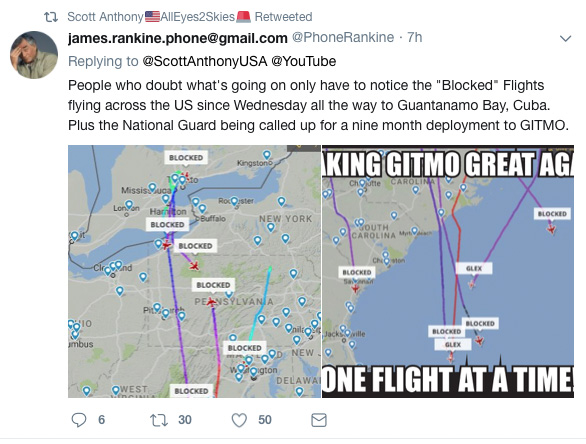
Task: Click the like count of 50
Action: 265,420
